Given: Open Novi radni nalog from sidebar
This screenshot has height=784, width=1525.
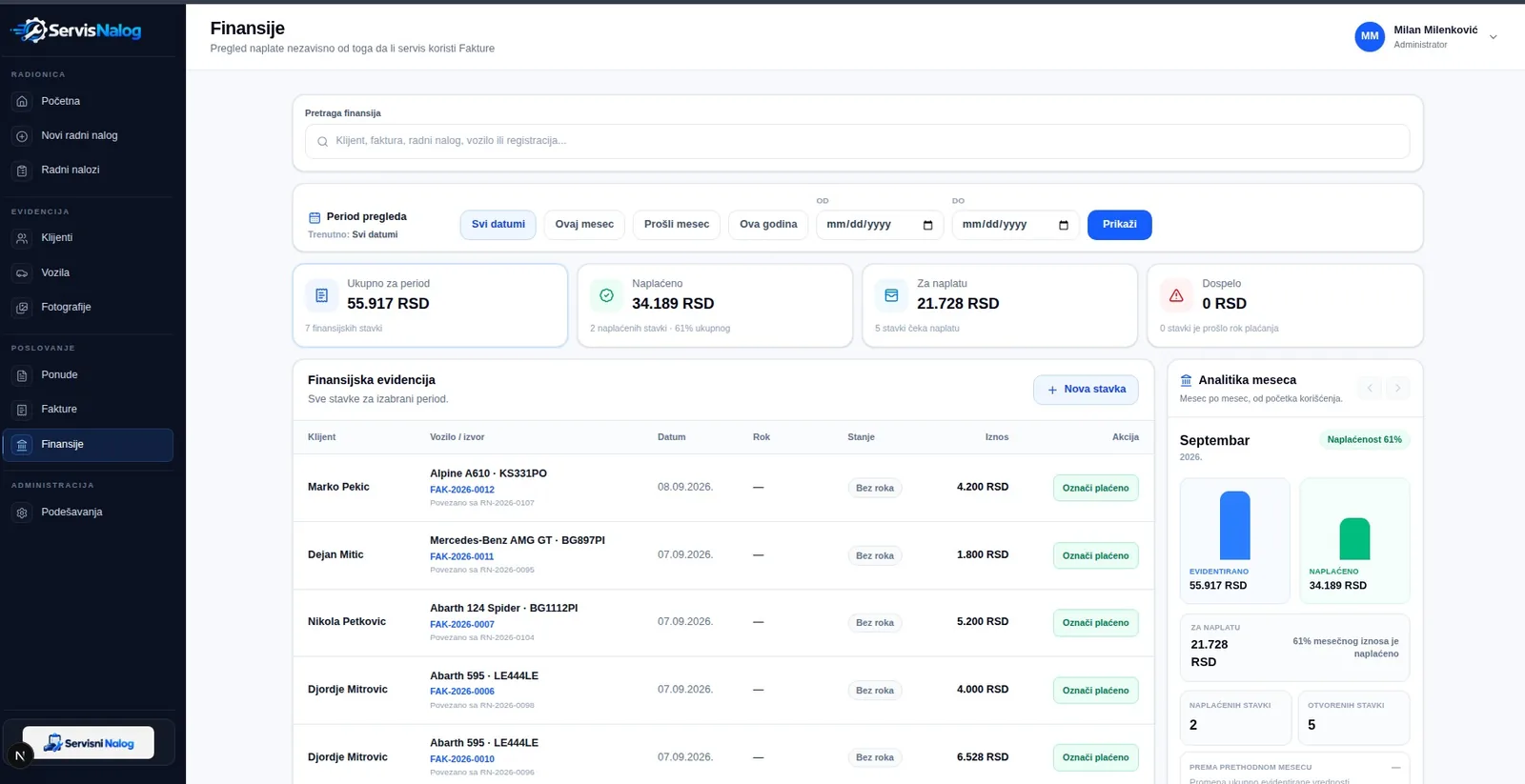Looking at the screenshot, I should point(89,136).
